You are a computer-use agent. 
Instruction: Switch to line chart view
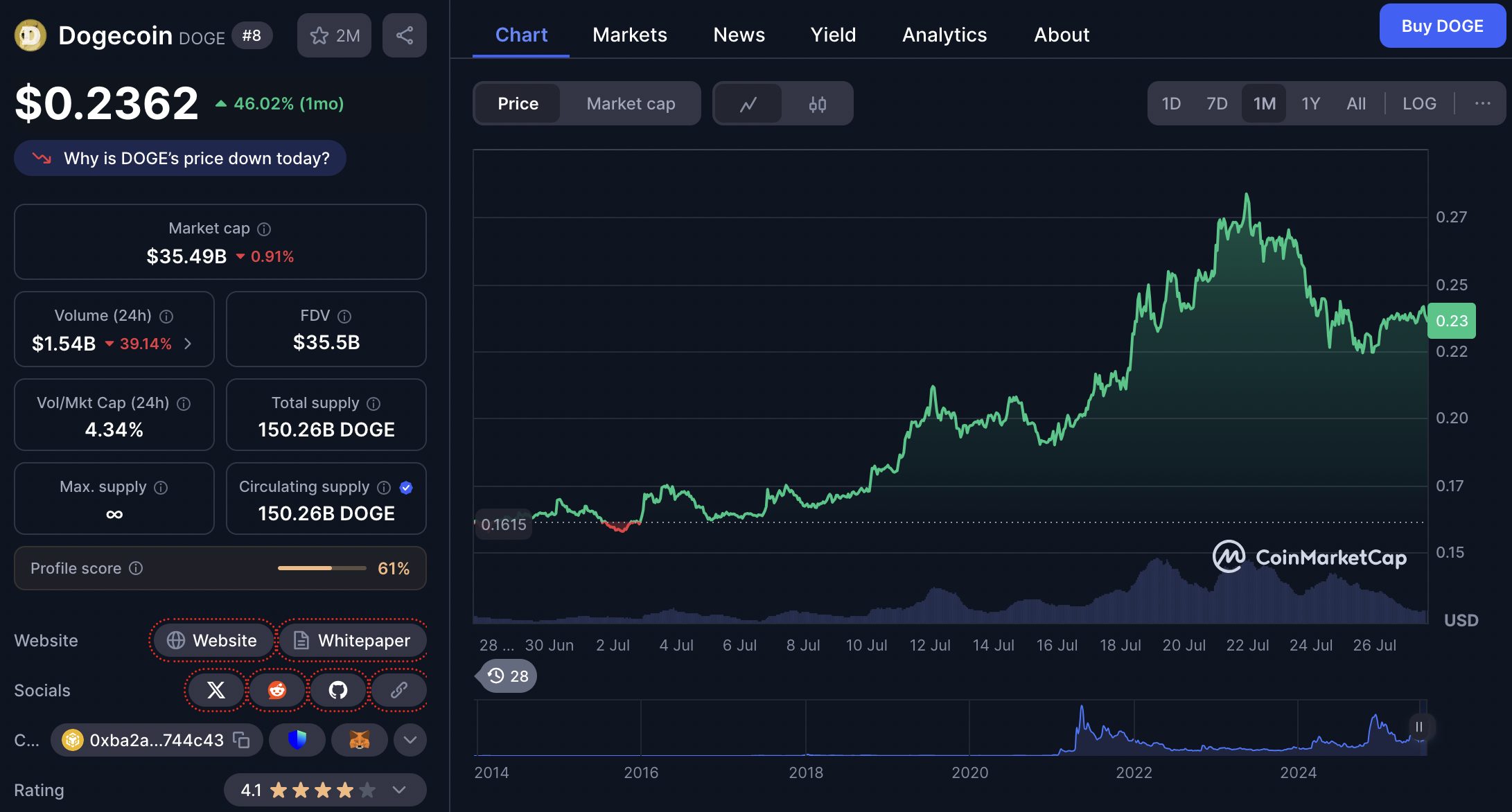point(748,104)
